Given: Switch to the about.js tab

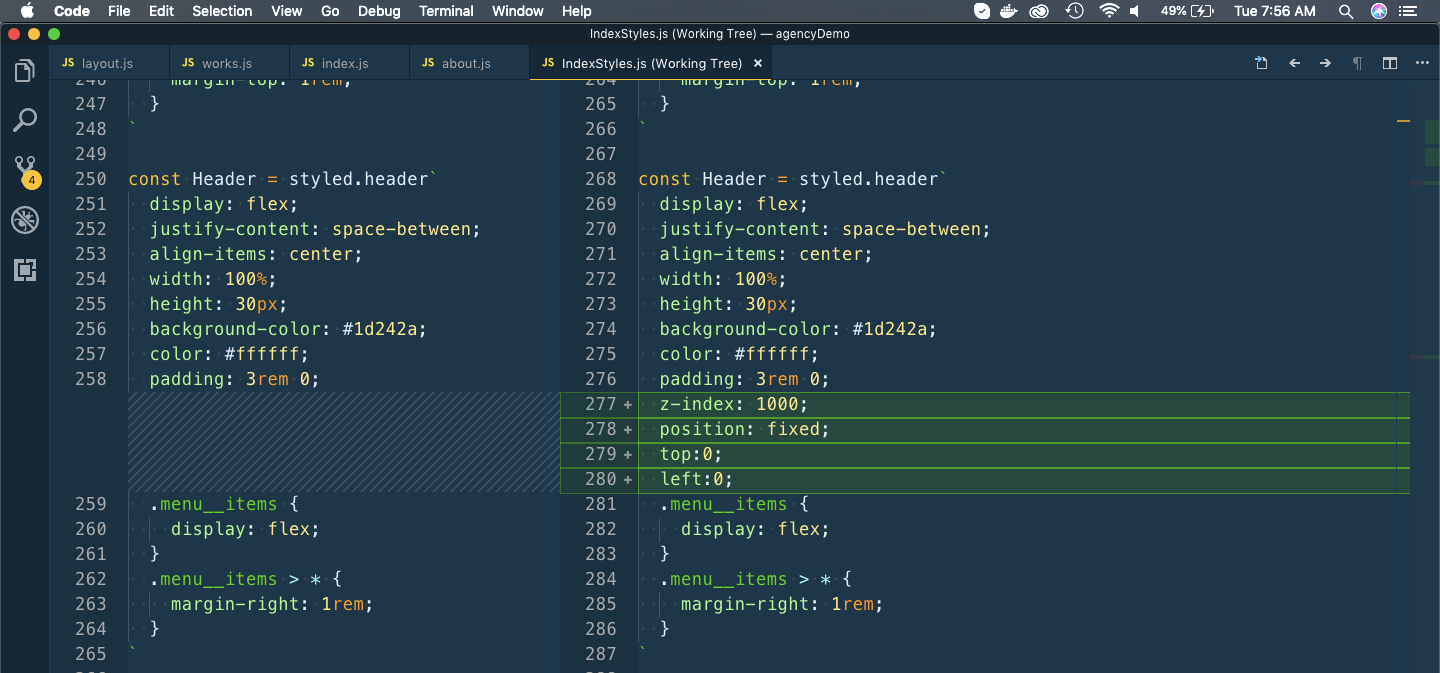Looking at the screenshot, I should [x=466, y=63].
